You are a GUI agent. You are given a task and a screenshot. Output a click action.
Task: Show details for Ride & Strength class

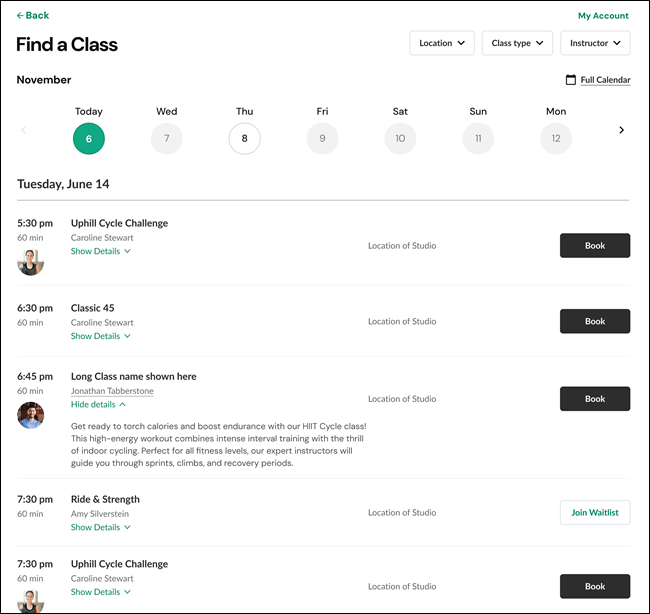[x=100, y=527]
